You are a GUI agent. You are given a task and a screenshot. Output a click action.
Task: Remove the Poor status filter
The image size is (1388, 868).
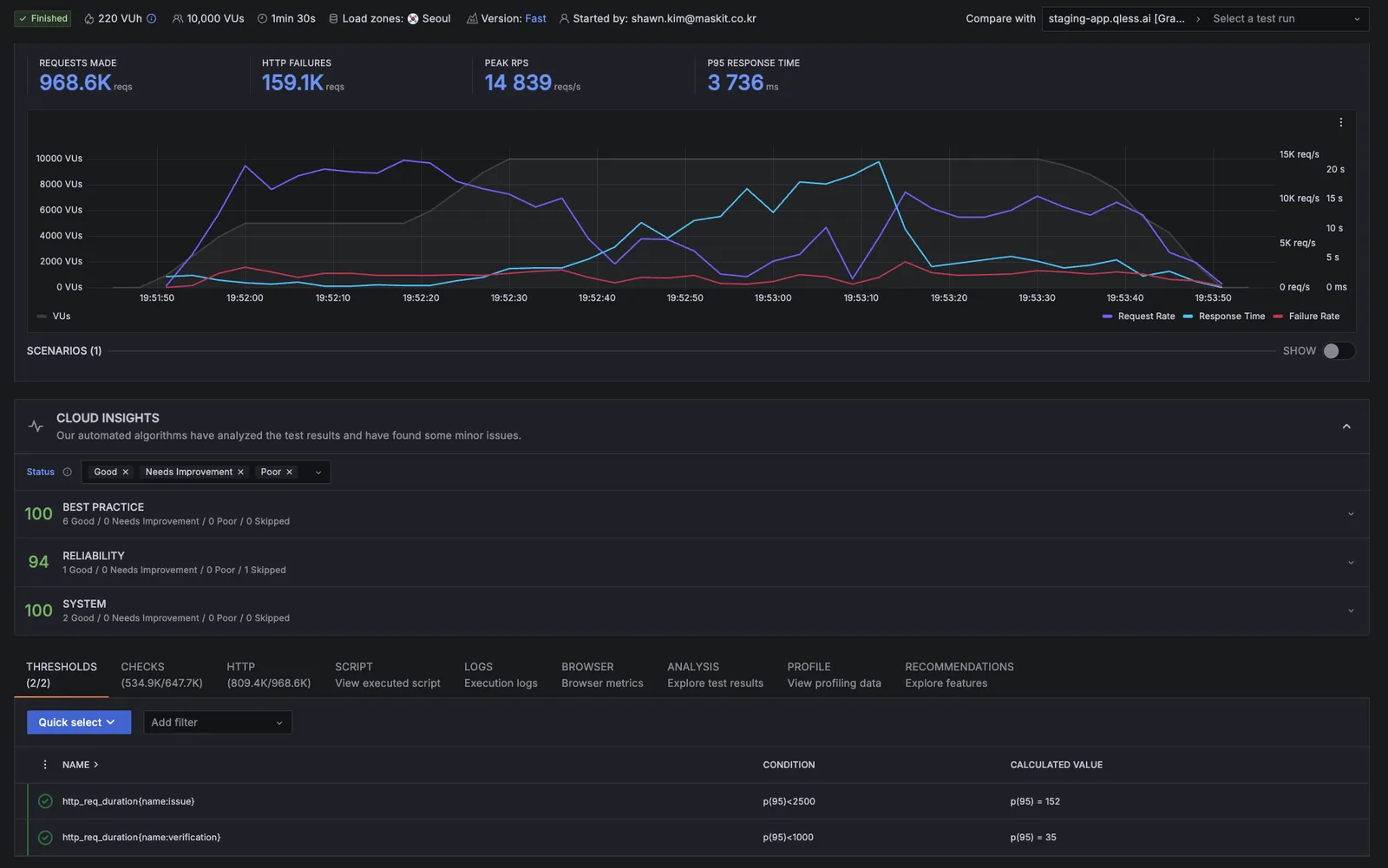(x=289, y=472)
